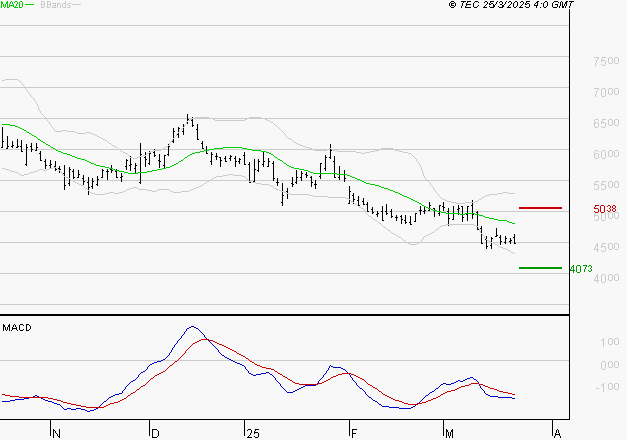627x440 pixels.
Task: Click the -100 MACD axis label
Action: point(607,387)
